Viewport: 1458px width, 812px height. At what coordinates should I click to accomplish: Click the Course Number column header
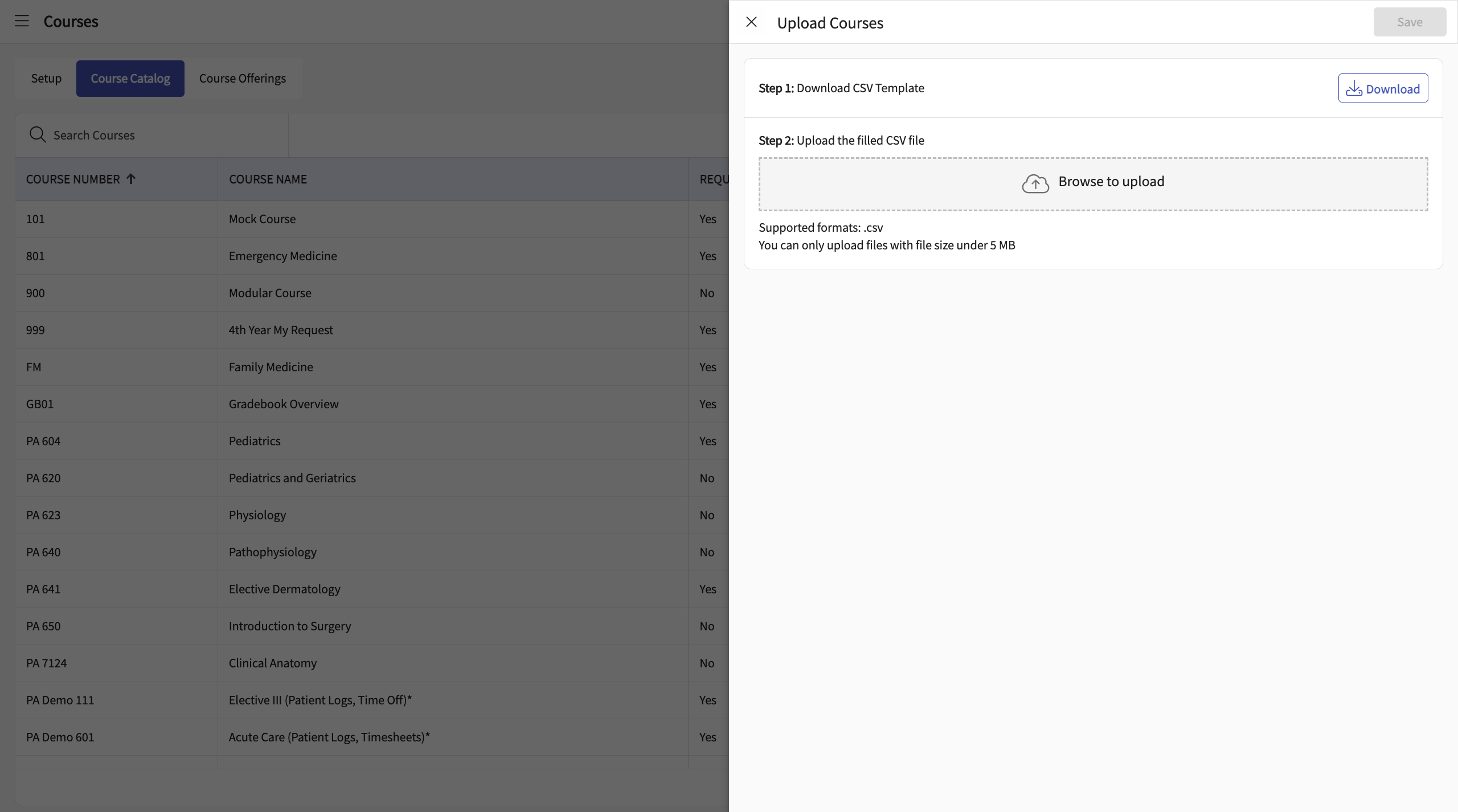point(73,179)
